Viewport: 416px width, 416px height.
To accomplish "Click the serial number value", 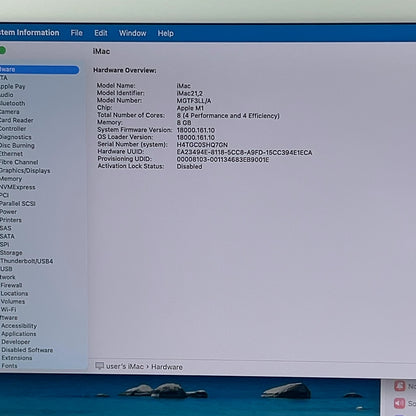I will pos(202,145).
